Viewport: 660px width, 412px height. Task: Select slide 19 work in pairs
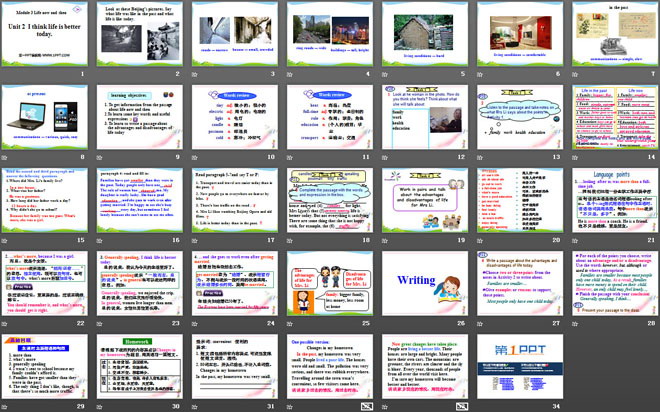[425, 200]
